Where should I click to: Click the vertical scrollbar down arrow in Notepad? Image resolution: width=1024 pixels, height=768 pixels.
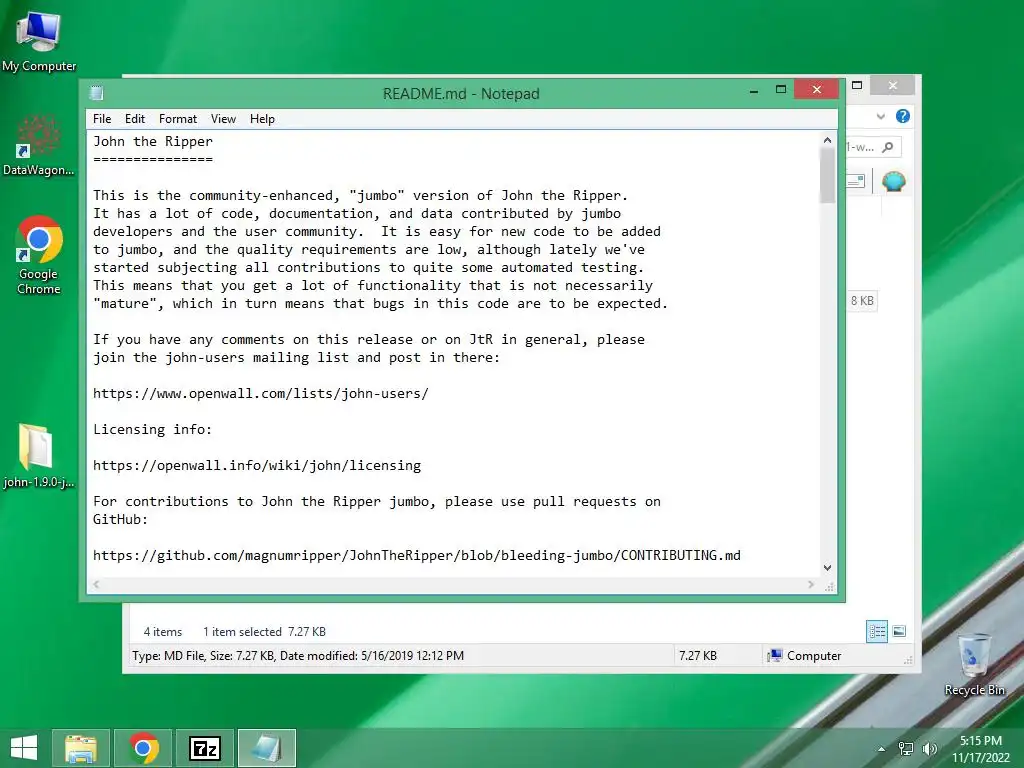[x=827, y=568]
